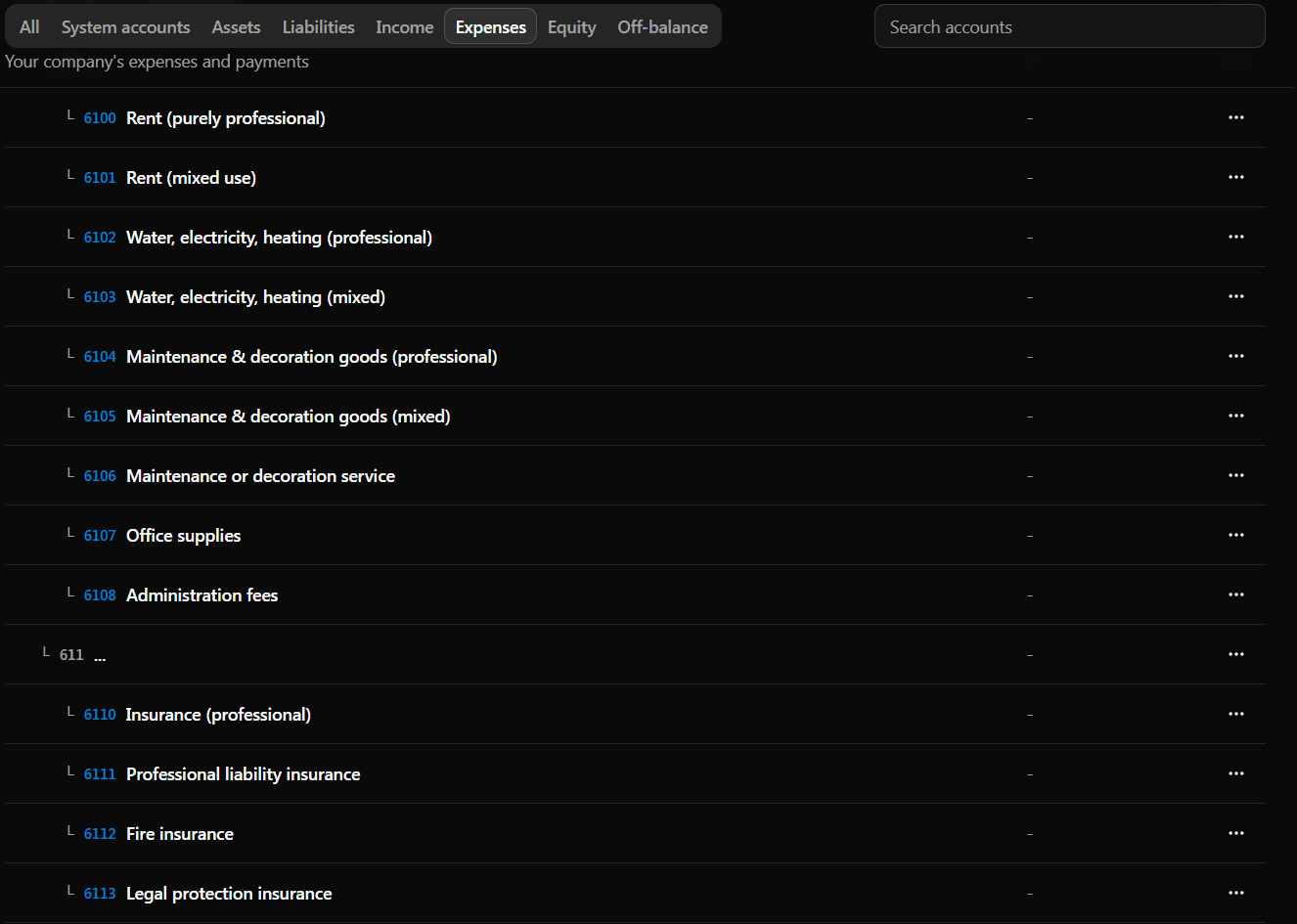Click the three-dot icon for account group 611
Image resolution: width=1297 pixels, height=924 pixels.
[1236, 654]
